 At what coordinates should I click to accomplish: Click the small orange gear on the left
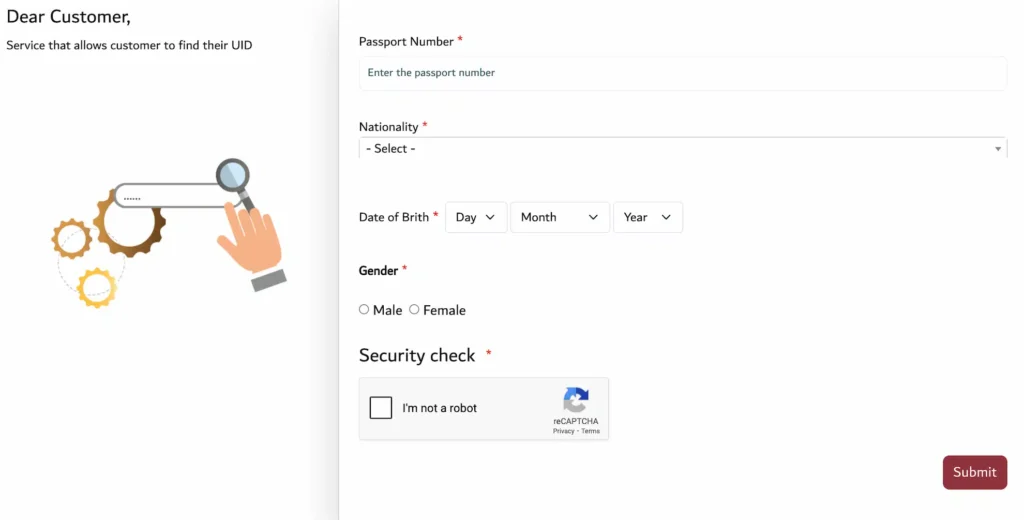point(72,239)
